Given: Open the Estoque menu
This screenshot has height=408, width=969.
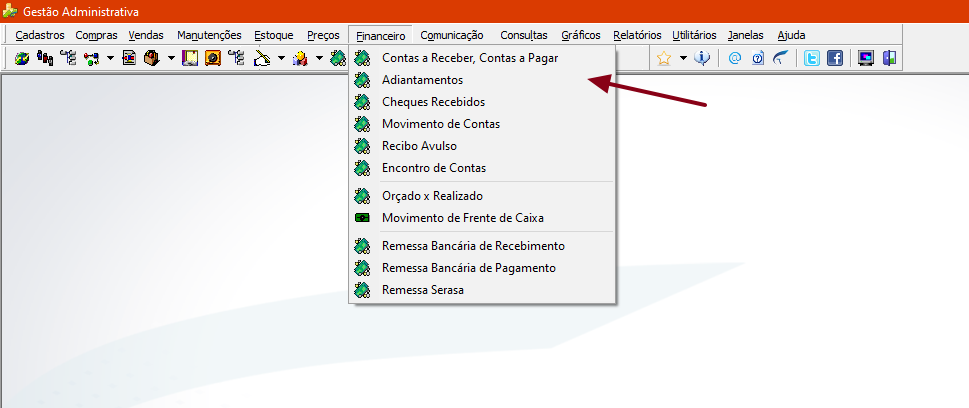Looking at the screenshot, I should (x=274, y=35).
